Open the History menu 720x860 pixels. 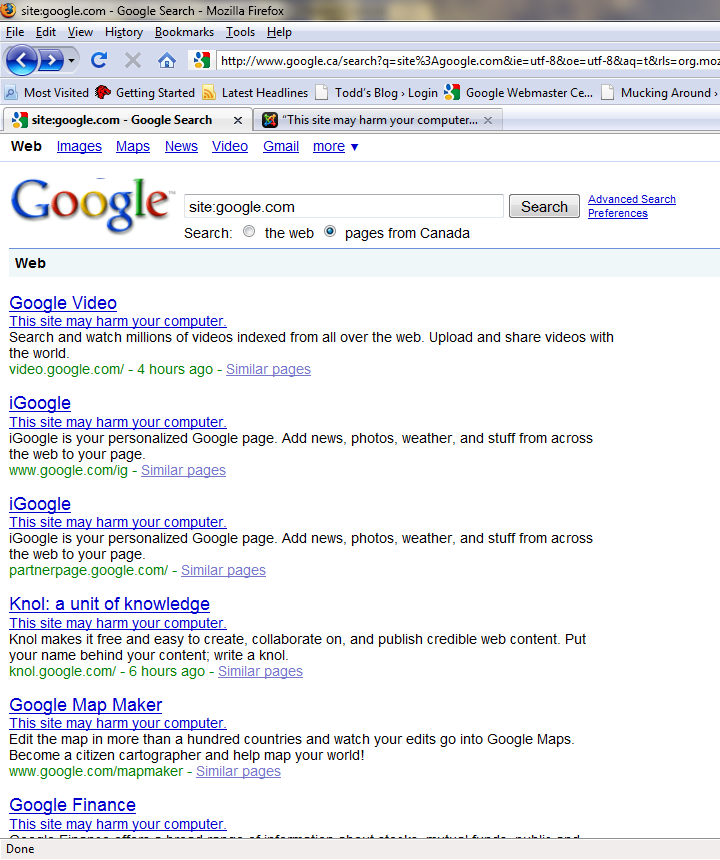pyautogui.click(x=124, y=32)
